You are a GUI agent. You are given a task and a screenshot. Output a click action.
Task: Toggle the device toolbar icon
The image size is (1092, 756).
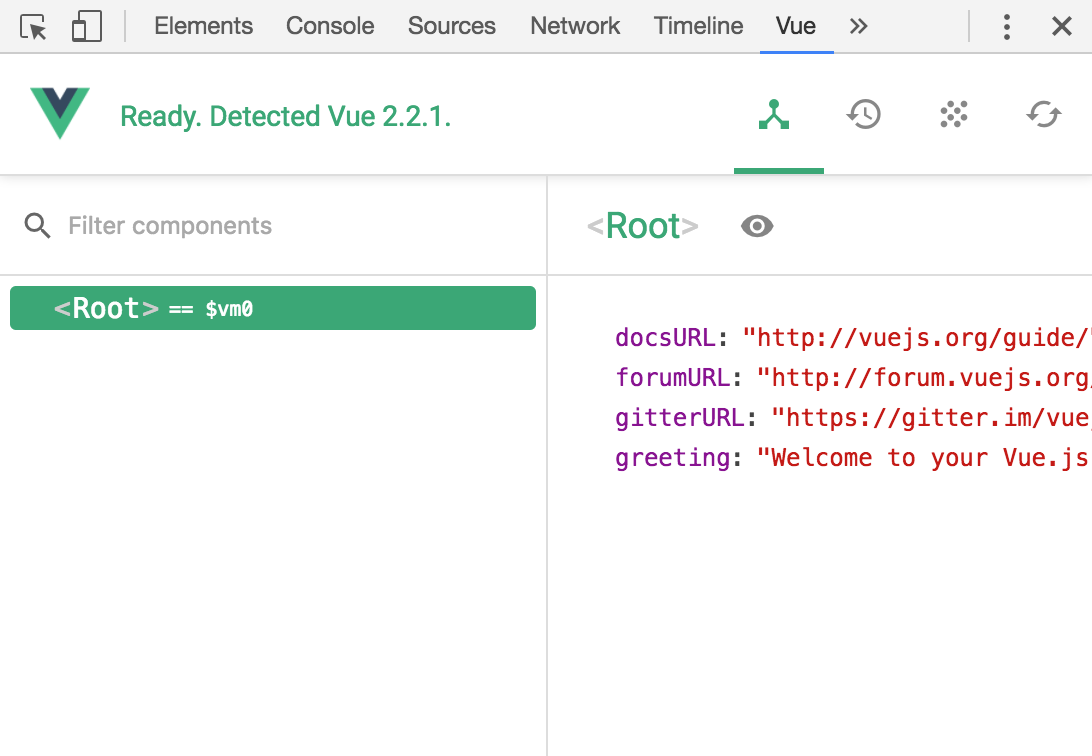[87, 27]
